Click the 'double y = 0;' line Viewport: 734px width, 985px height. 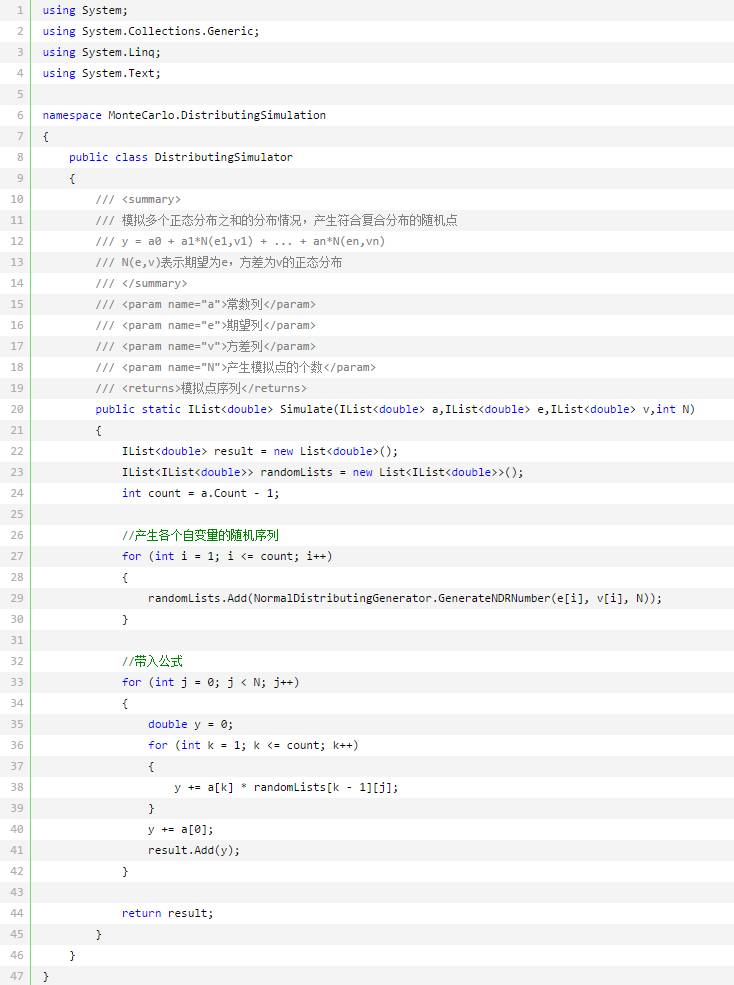tap(190, 724)
